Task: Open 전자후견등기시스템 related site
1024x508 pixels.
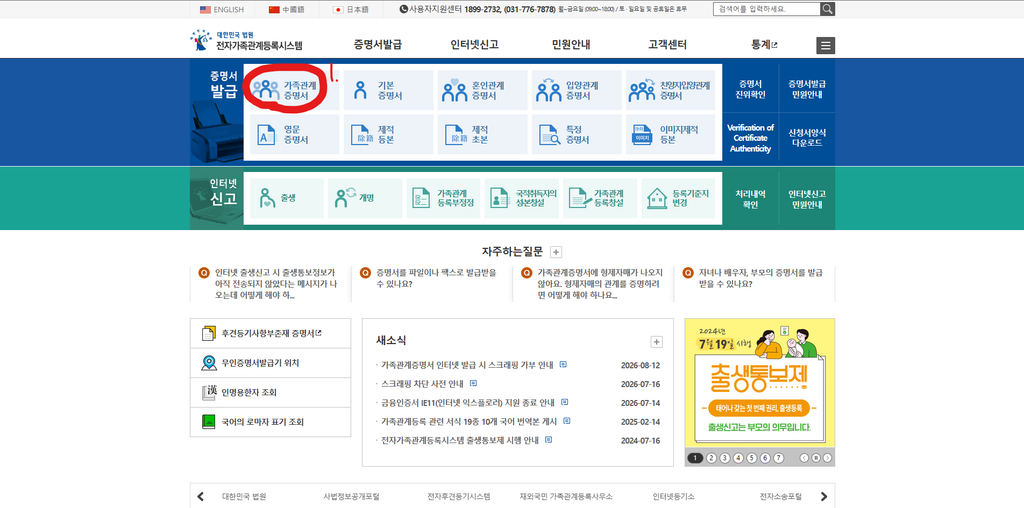Action: click(x=458, y=496)
